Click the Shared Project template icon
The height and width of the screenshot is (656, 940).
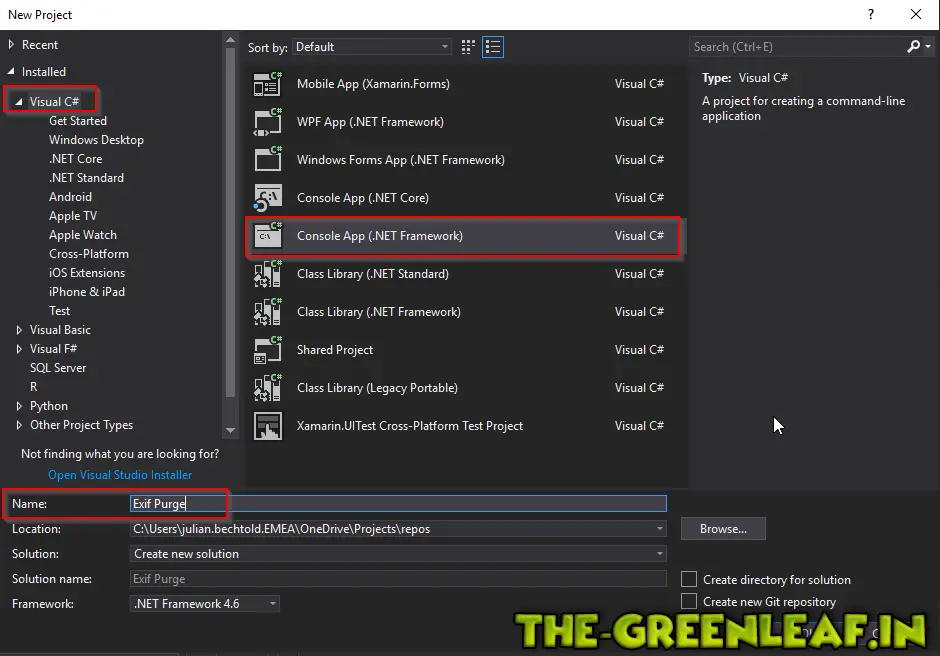(267, 350)
